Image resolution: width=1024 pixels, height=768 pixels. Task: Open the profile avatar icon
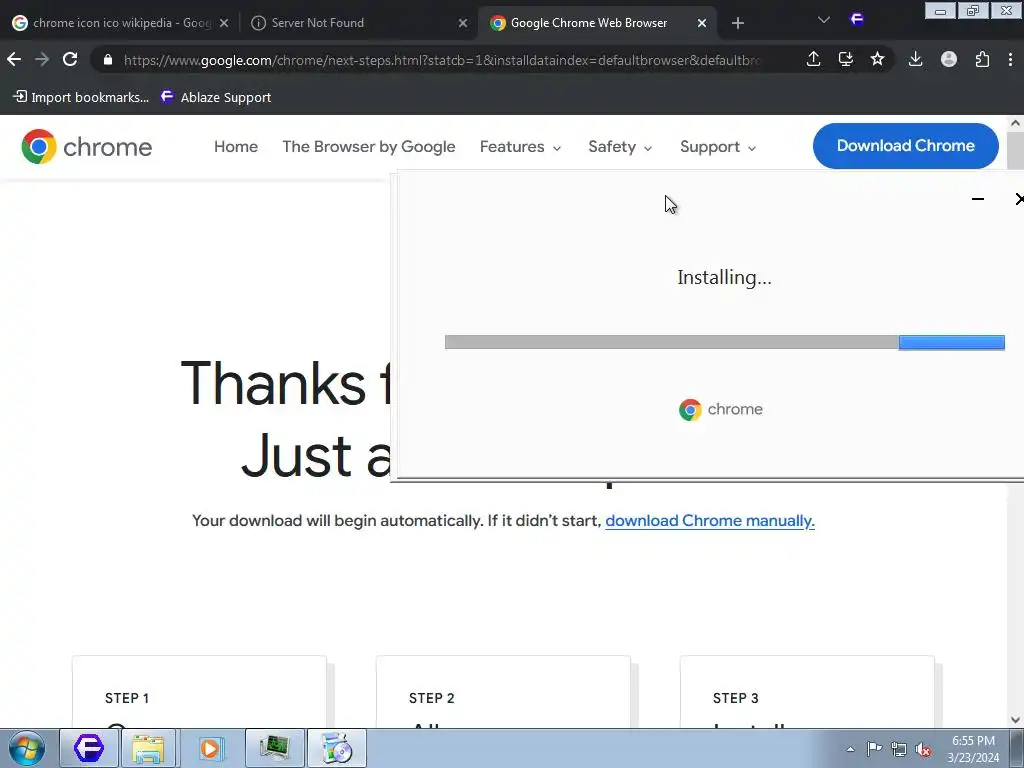tap(949, 59)
